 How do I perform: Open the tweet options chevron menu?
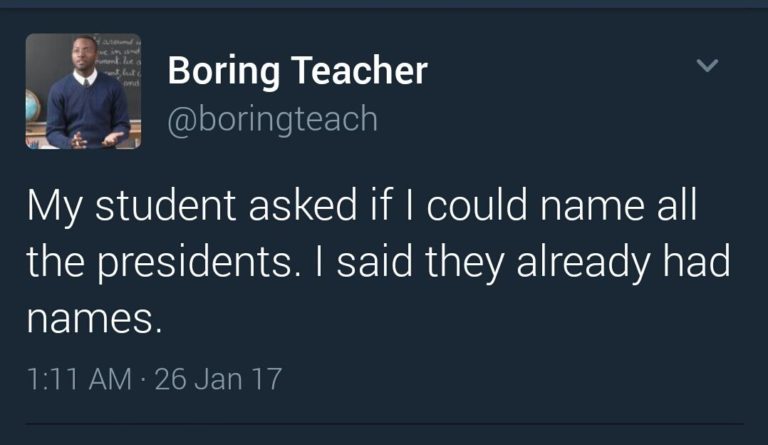[x=707, y=66]
